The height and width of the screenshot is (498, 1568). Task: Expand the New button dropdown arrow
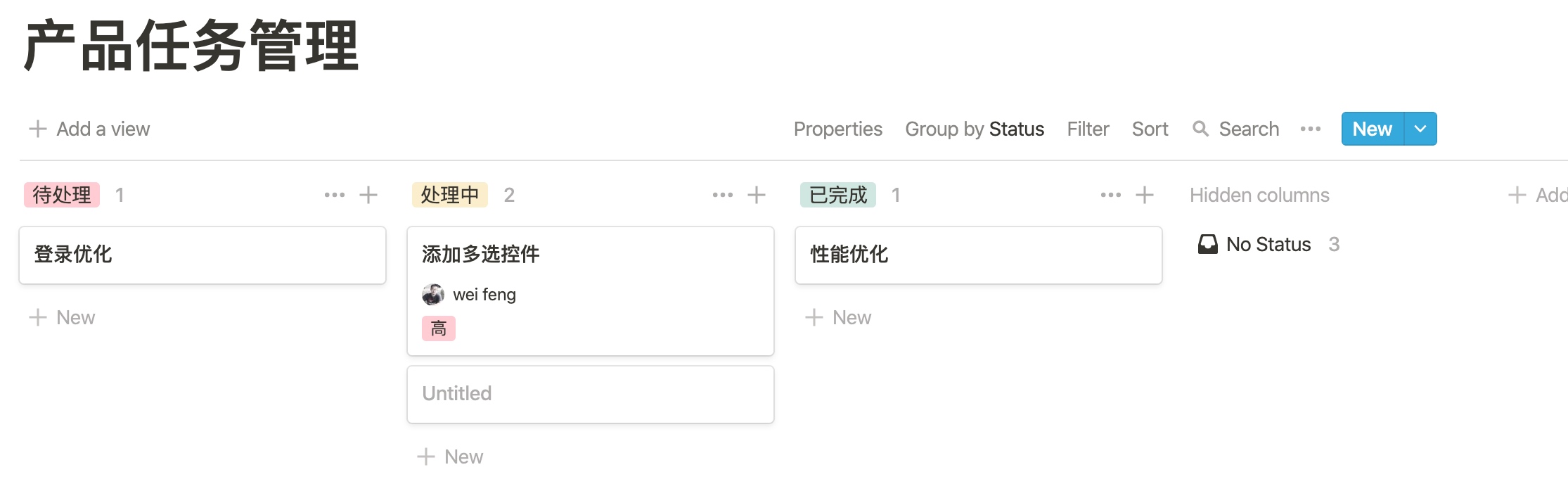[x=1420, y=129]
